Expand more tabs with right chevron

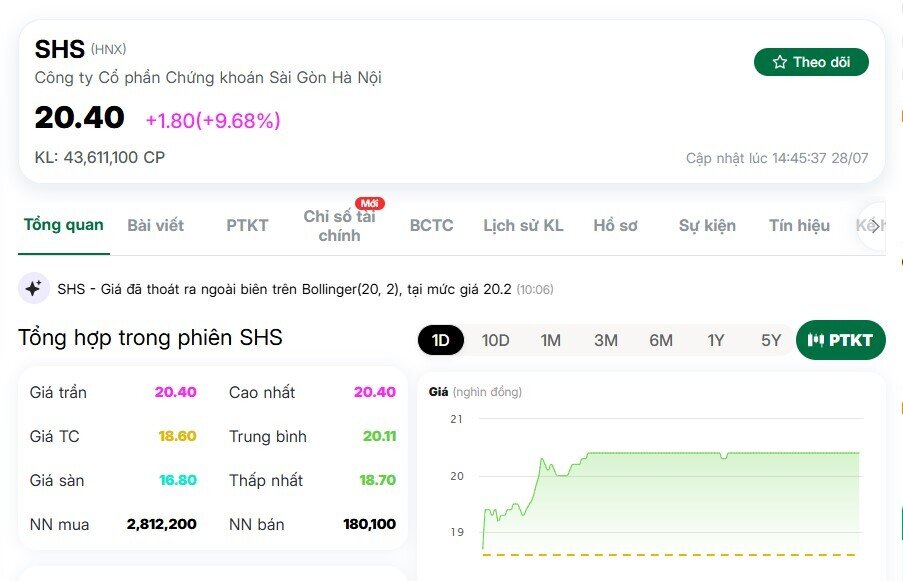tap(874, 226)
